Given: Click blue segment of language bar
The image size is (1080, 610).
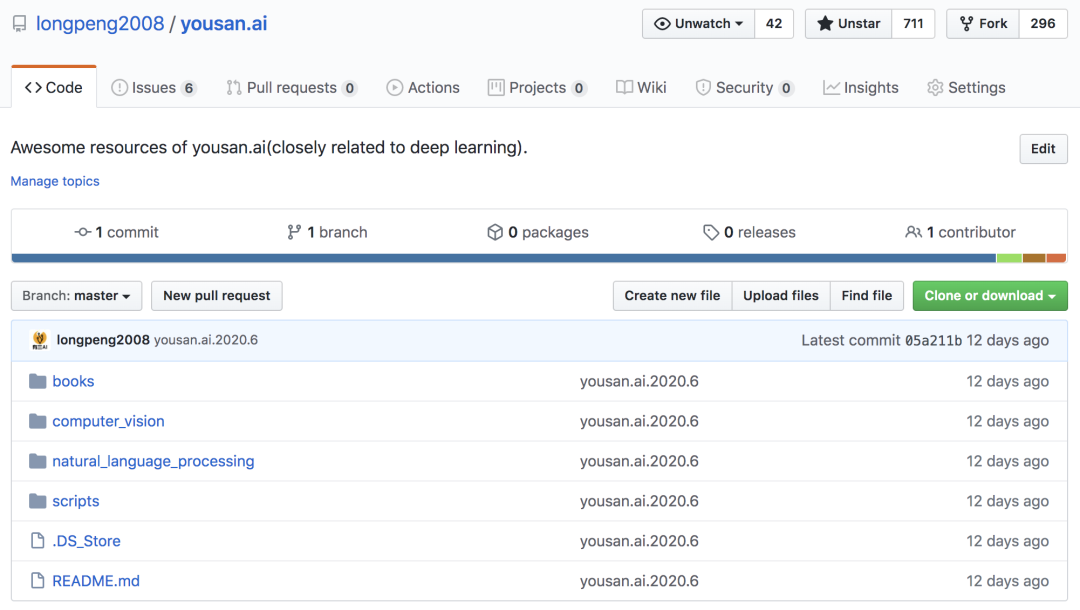Looking at the screenshot, I should [503, 258].
